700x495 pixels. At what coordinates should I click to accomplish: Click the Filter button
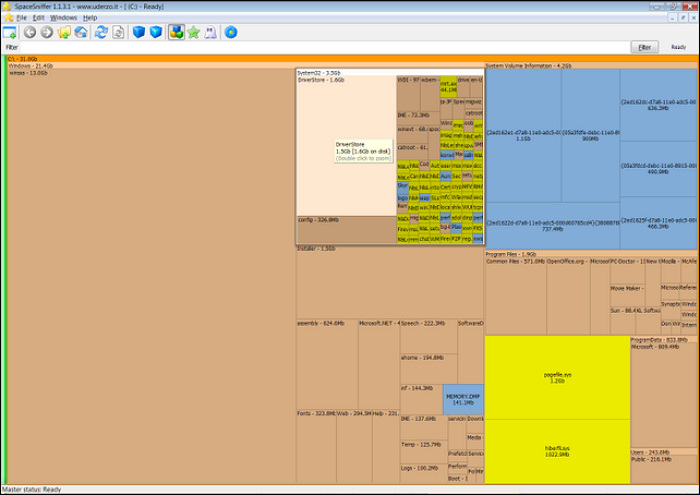coord(644,47)
